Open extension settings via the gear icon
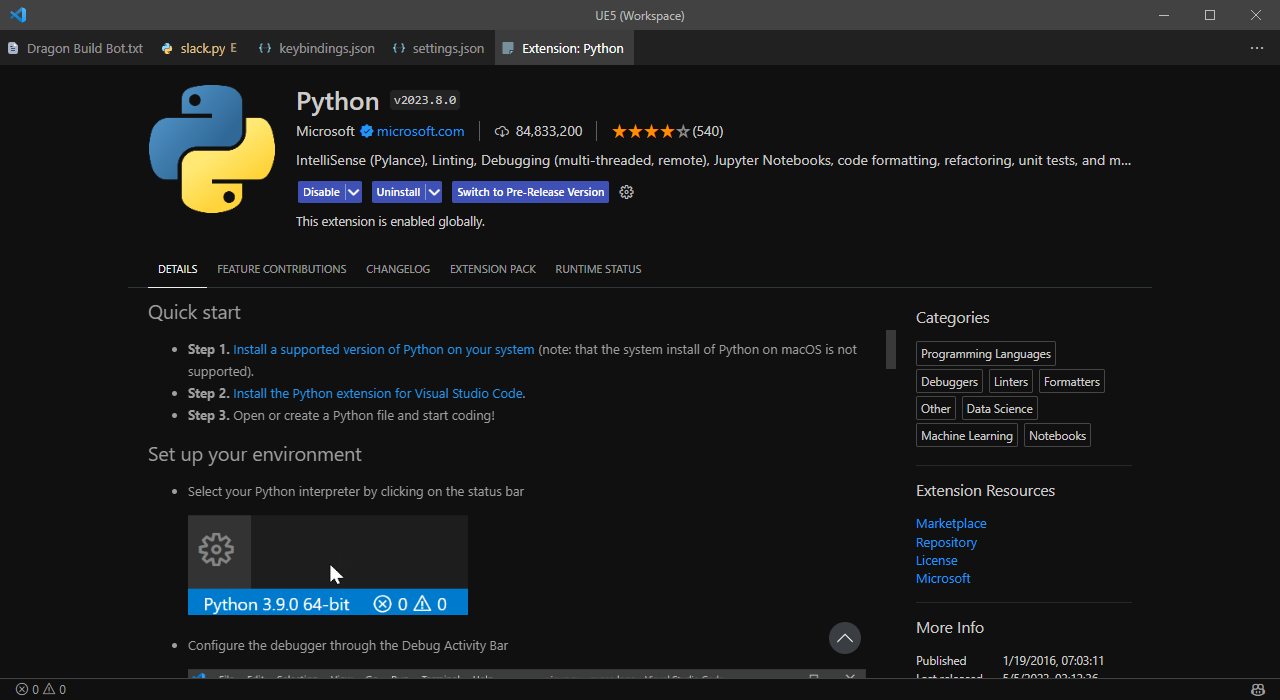This screenshot has width=1280, height=700. coord(626,192)
